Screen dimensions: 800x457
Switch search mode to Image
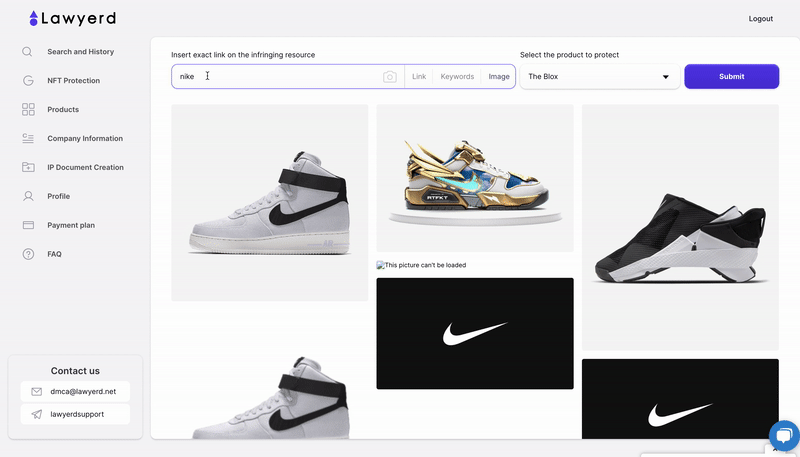coord(499,77)
